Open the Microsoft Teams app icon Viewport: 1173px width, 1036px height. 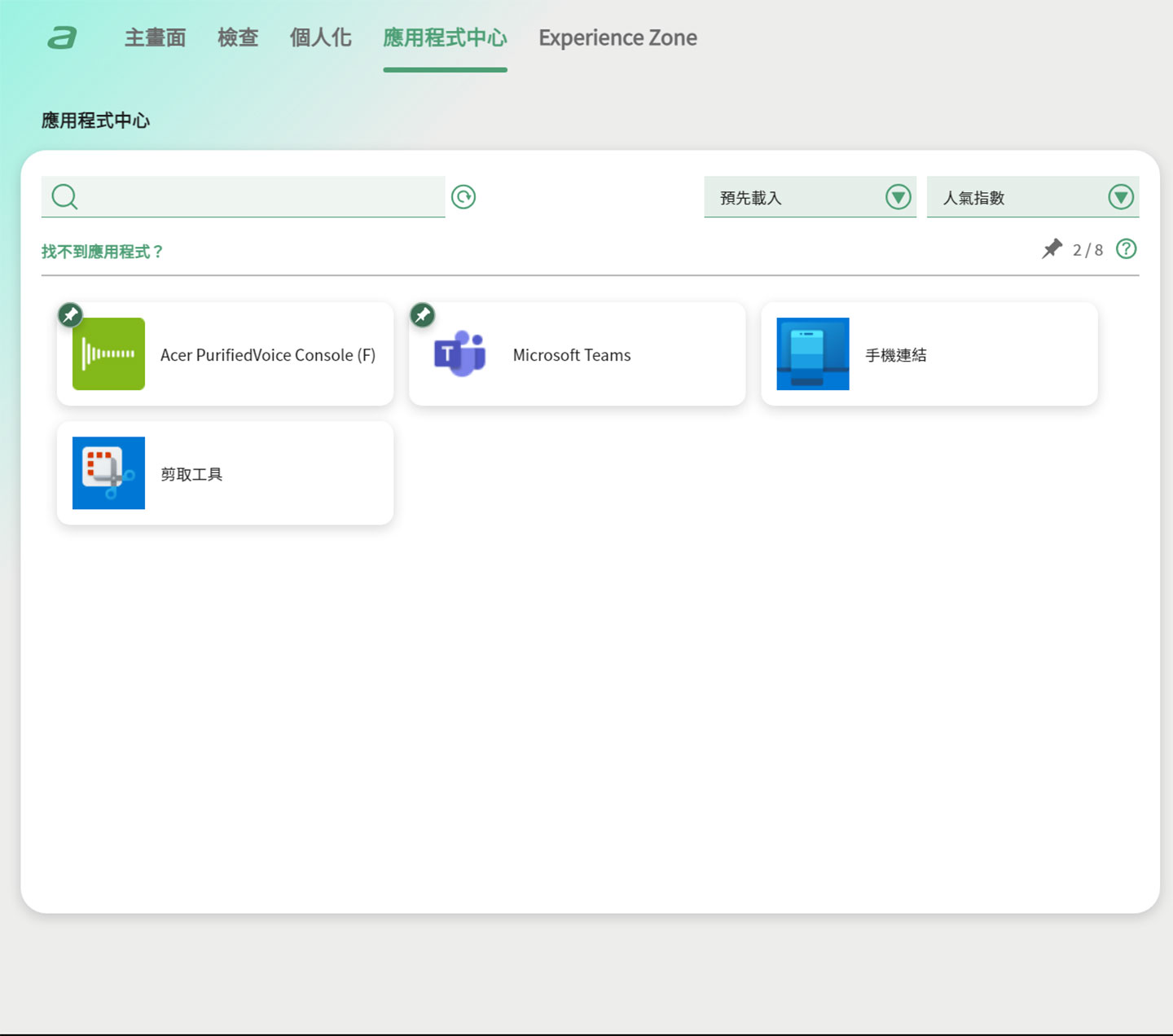(x=460, y=354)
